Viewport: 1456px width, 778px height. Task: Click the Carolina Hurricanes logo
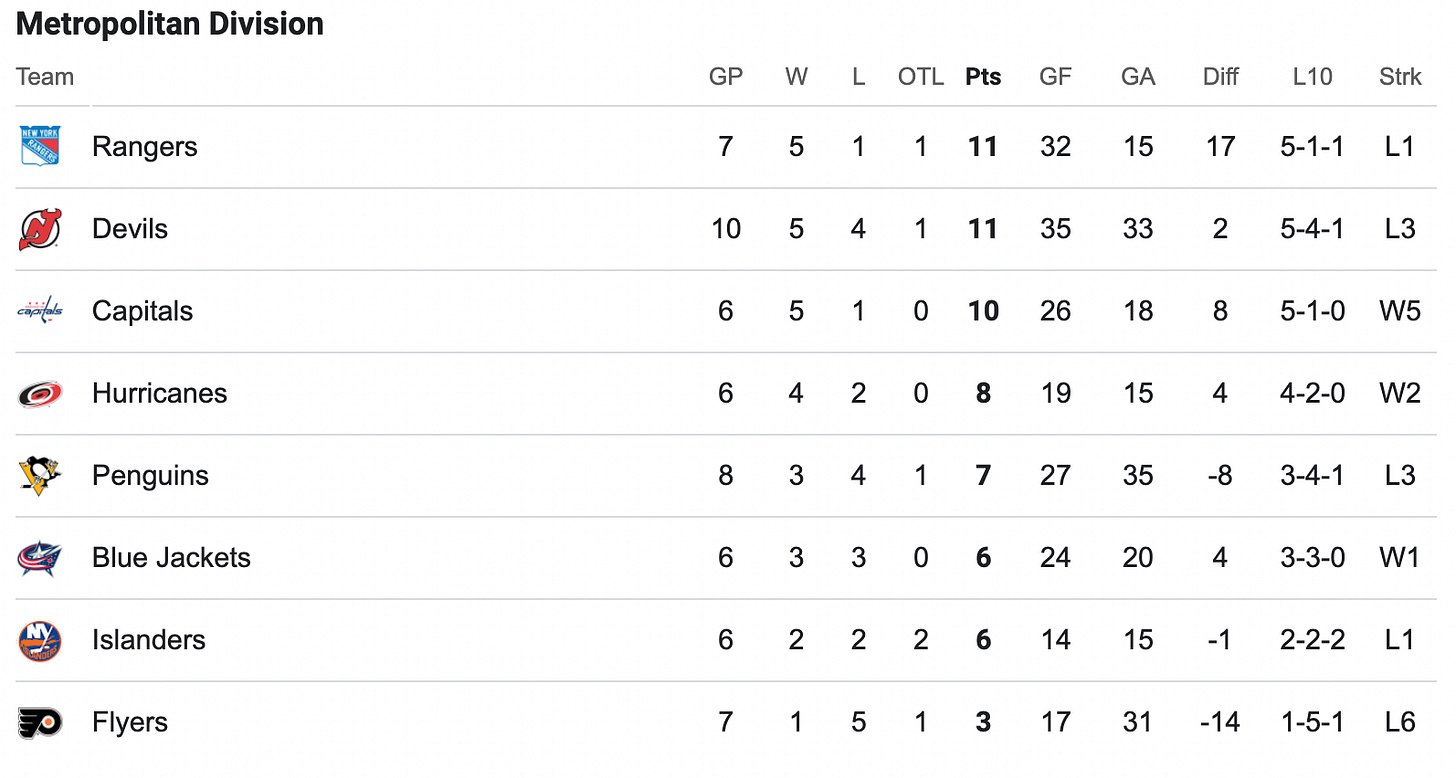(40, 394)
